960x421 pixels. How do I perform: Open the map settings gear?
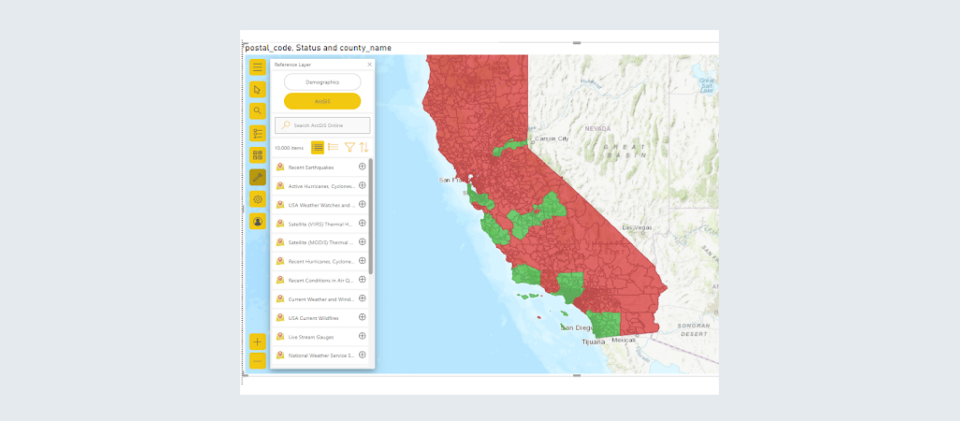coord(258,199)
